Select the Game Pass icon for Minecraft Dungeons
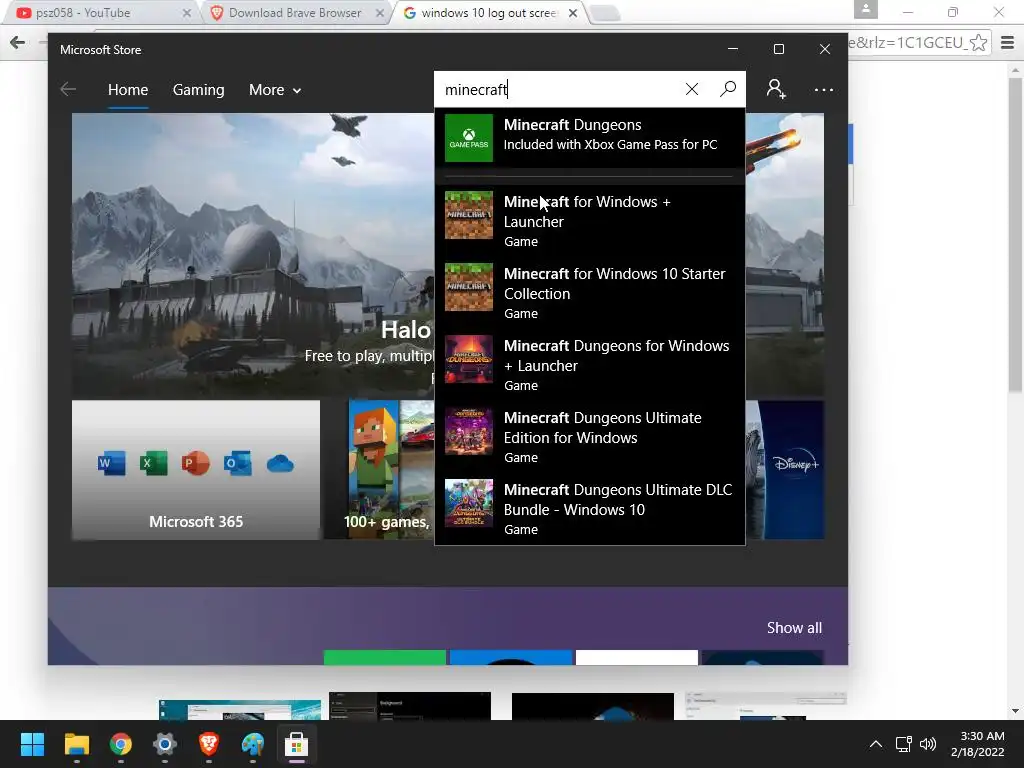The width and height of the screenshot is (1024, 768). [x=469, y=138]
